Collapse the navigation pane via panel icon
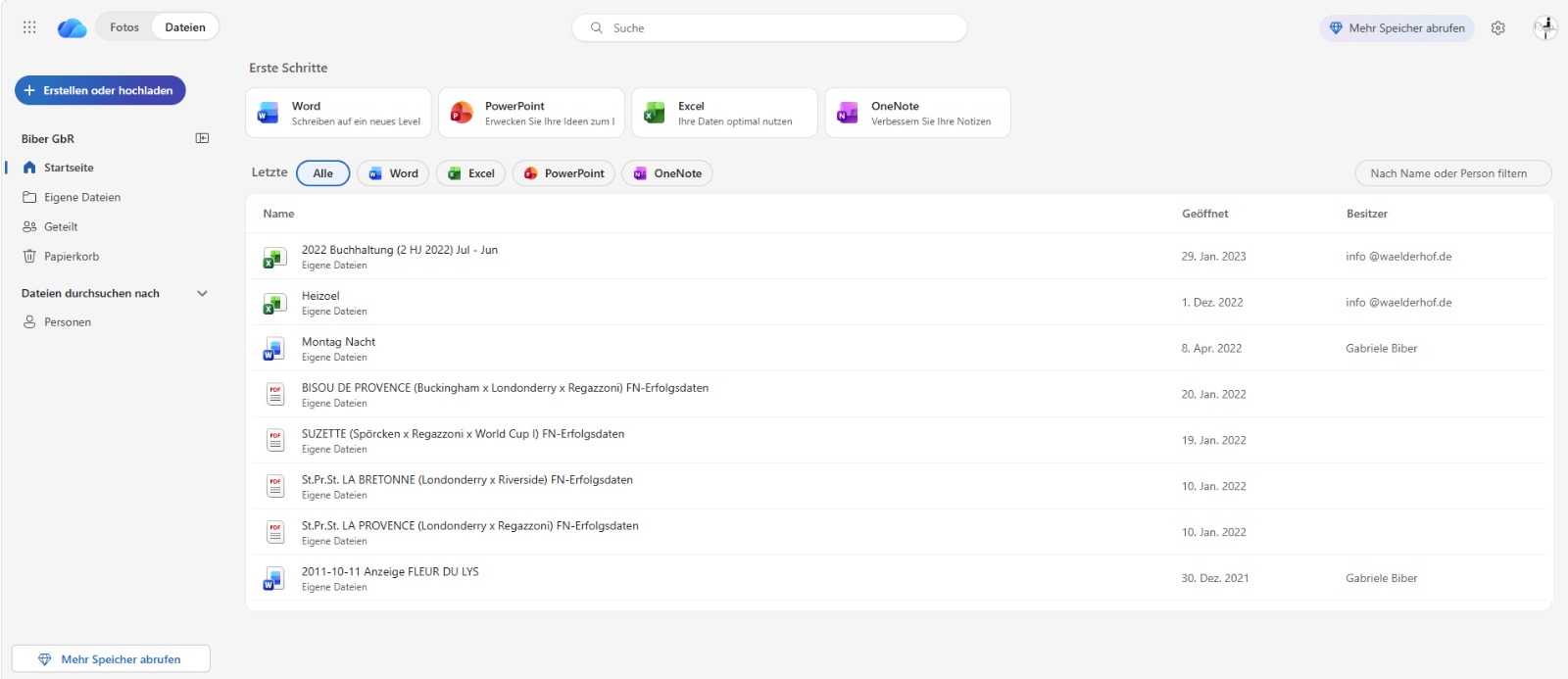This screenshot has height=679, width=1568. point(203,138)
